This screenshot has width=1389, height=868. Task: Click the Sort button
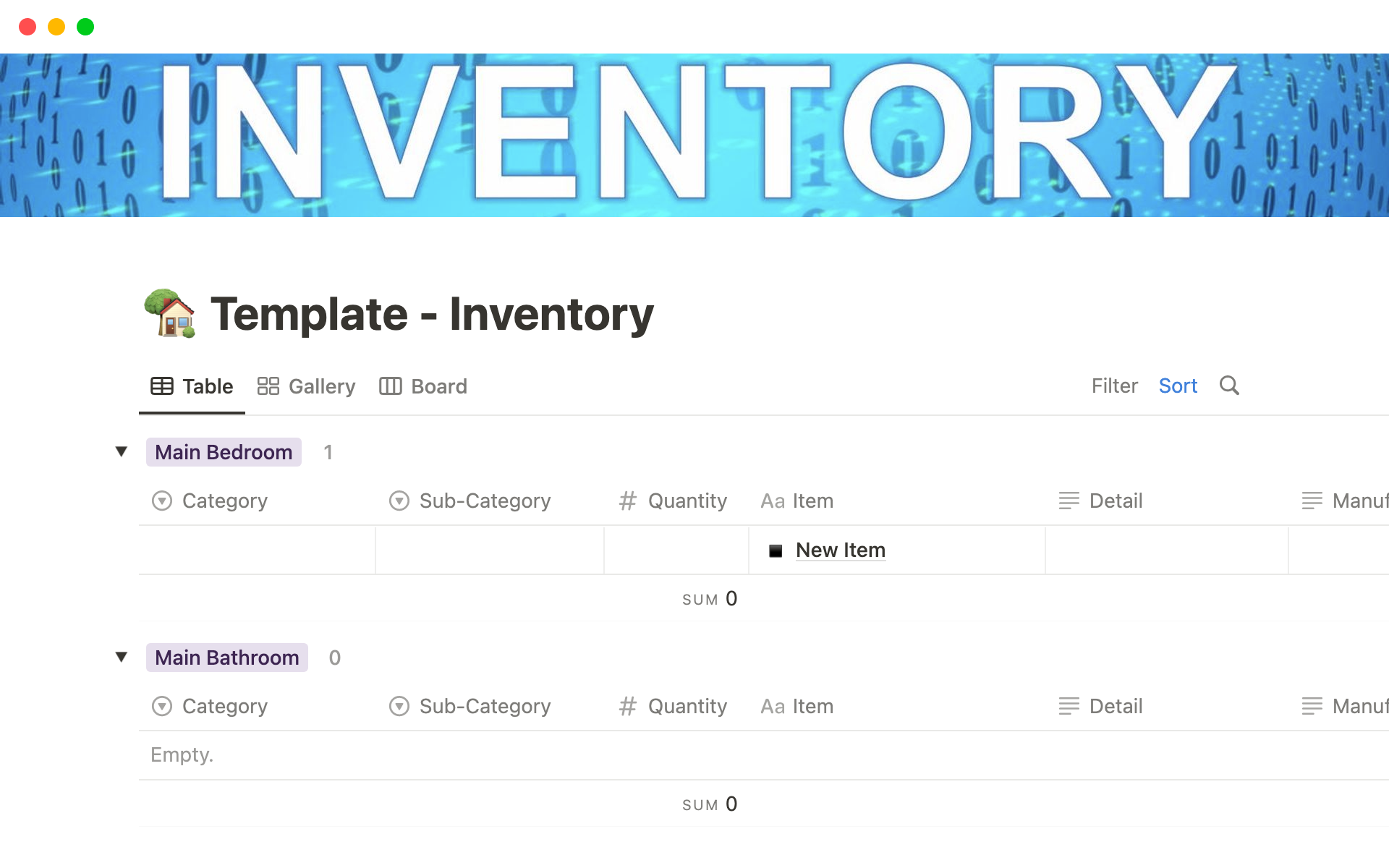point(1179,385)
